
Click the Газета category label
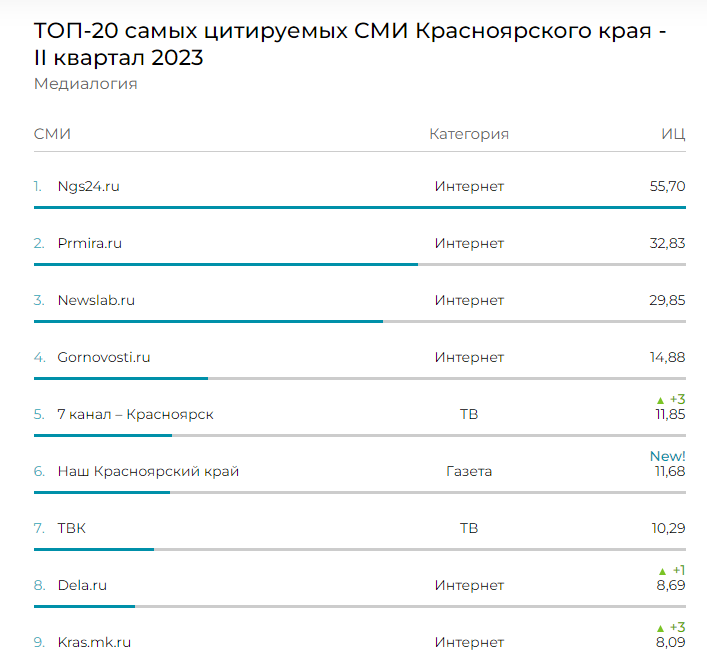point(469,471)
